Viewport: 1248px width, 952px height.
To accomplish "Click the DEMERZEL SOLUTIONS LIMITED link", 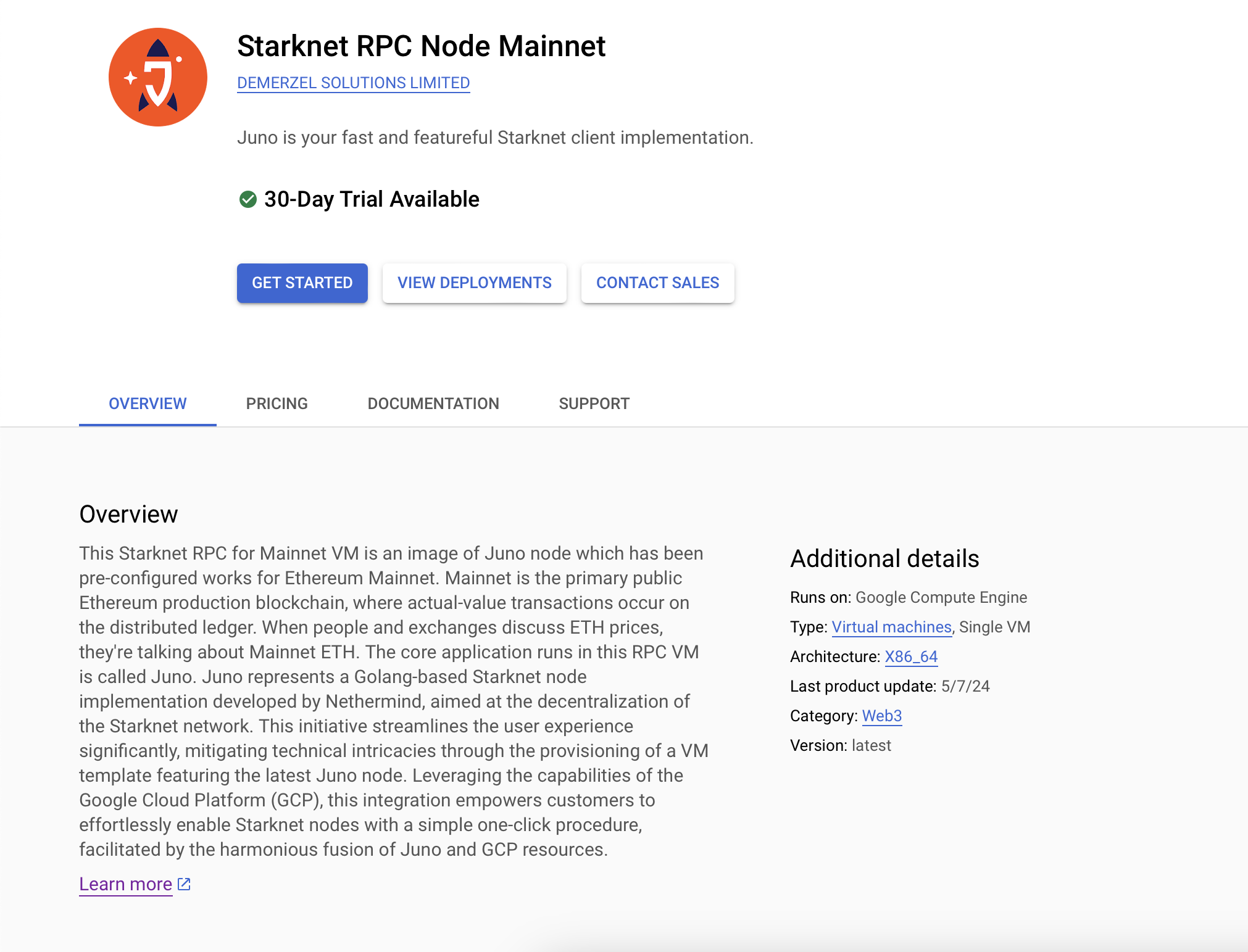I will 354,83.
